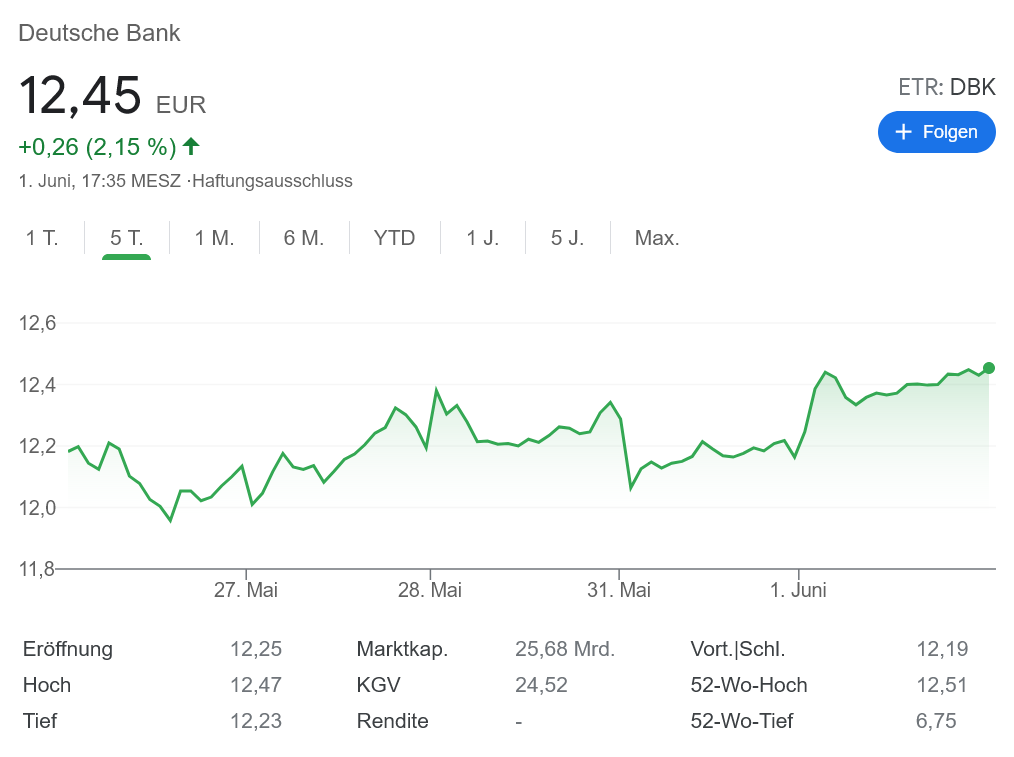Viewport: 1014px width, 757px height.
Task: Switch to the 1 M. chart range
Action: 214,238
